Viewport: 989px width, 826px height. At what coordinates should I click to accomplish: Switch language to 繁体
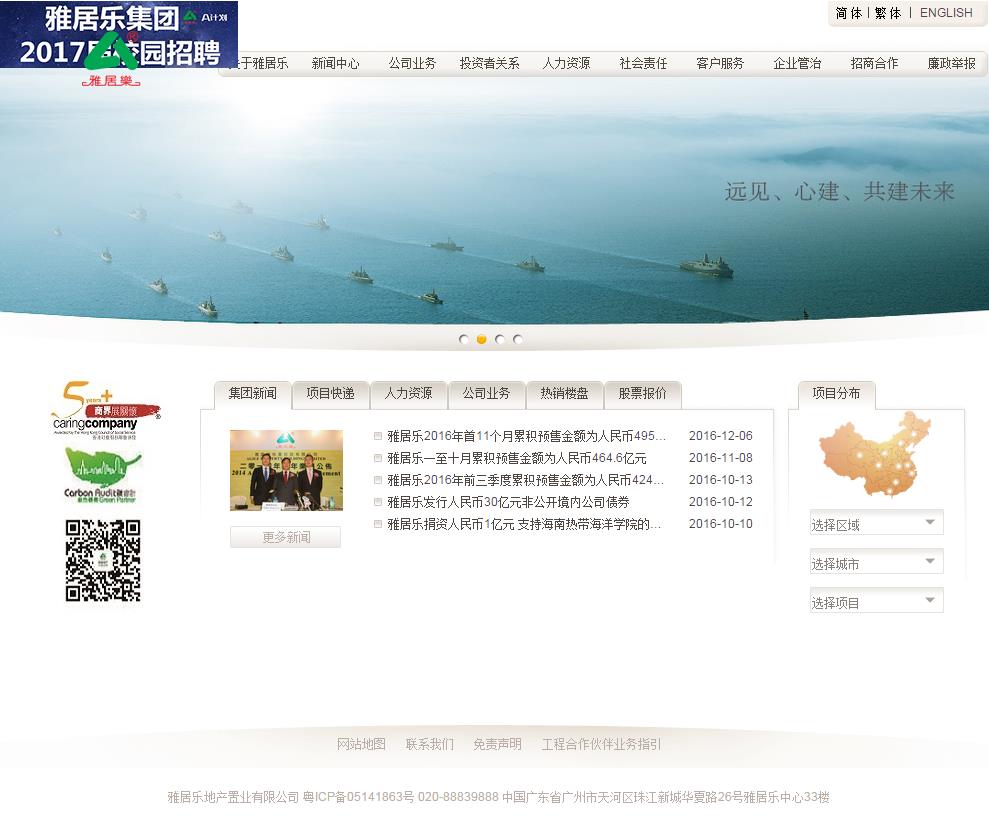click(887, 13)
